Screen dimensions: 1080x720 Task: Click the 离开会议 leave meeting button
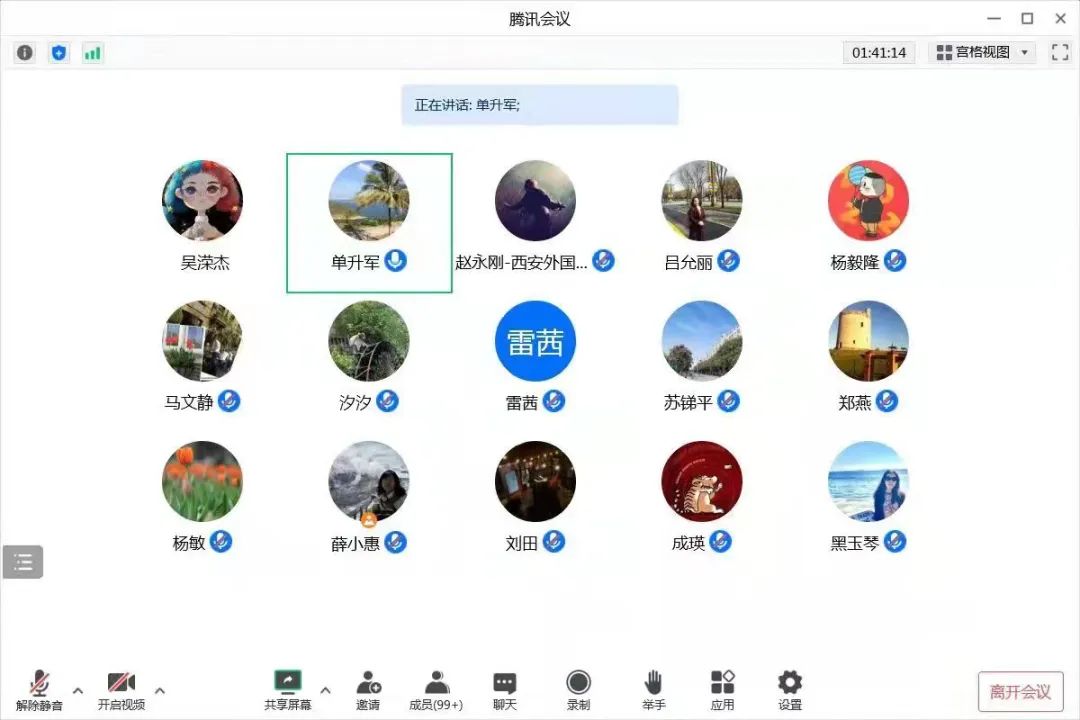click(x=1020, y=692)
